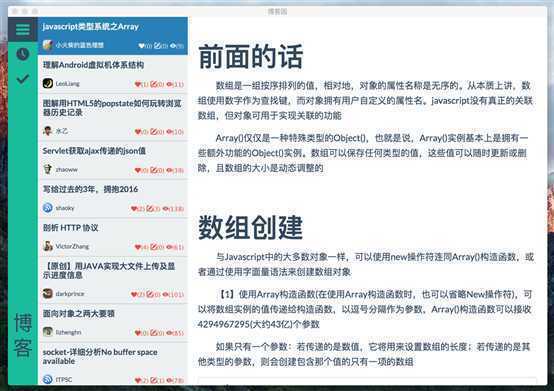Screen dimensions: 554x391
Task: Open lizhenghn's avatar icon
Action: tap(48, 332)
